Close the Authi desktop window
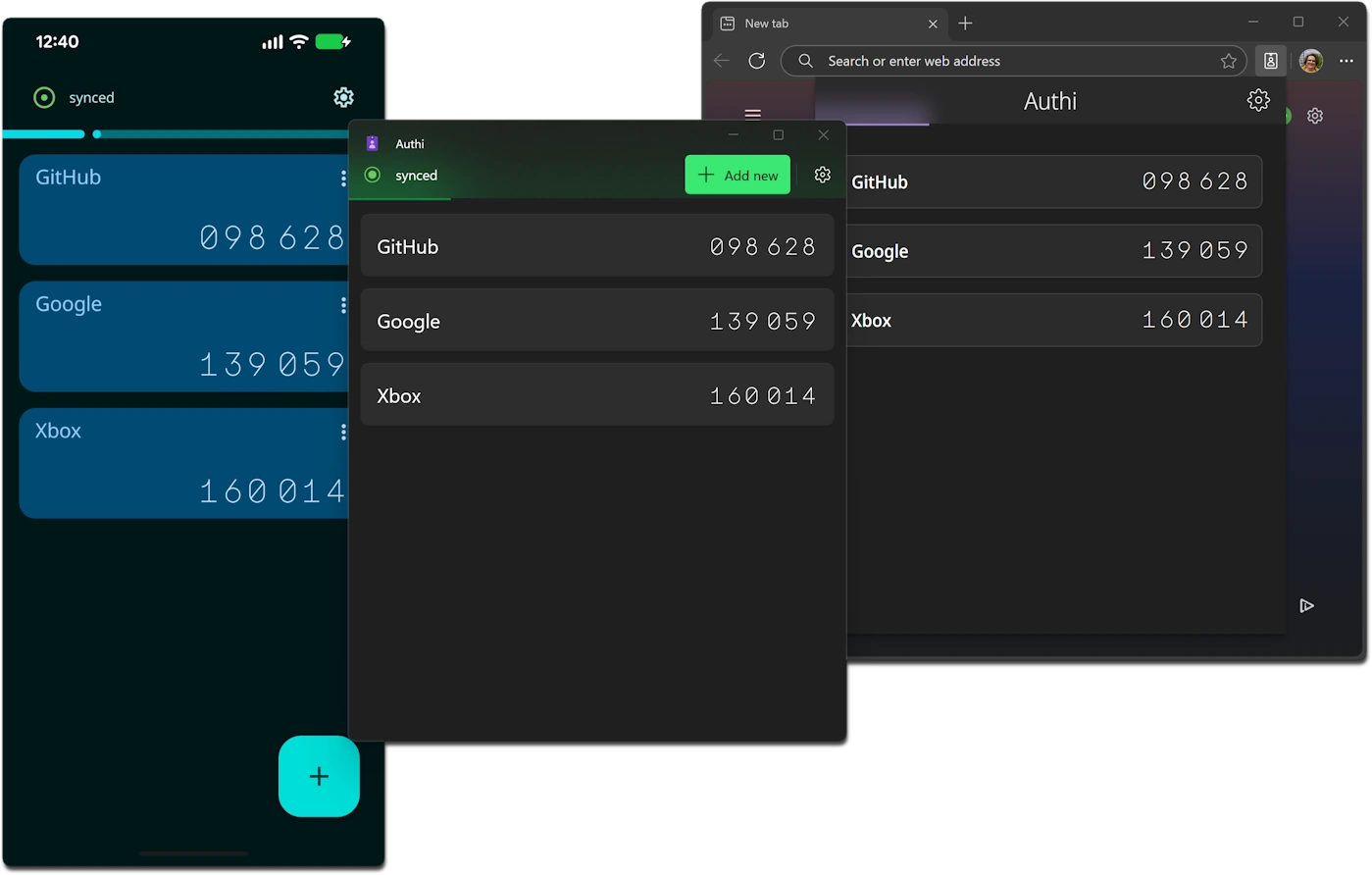 [x=824, y=134]
